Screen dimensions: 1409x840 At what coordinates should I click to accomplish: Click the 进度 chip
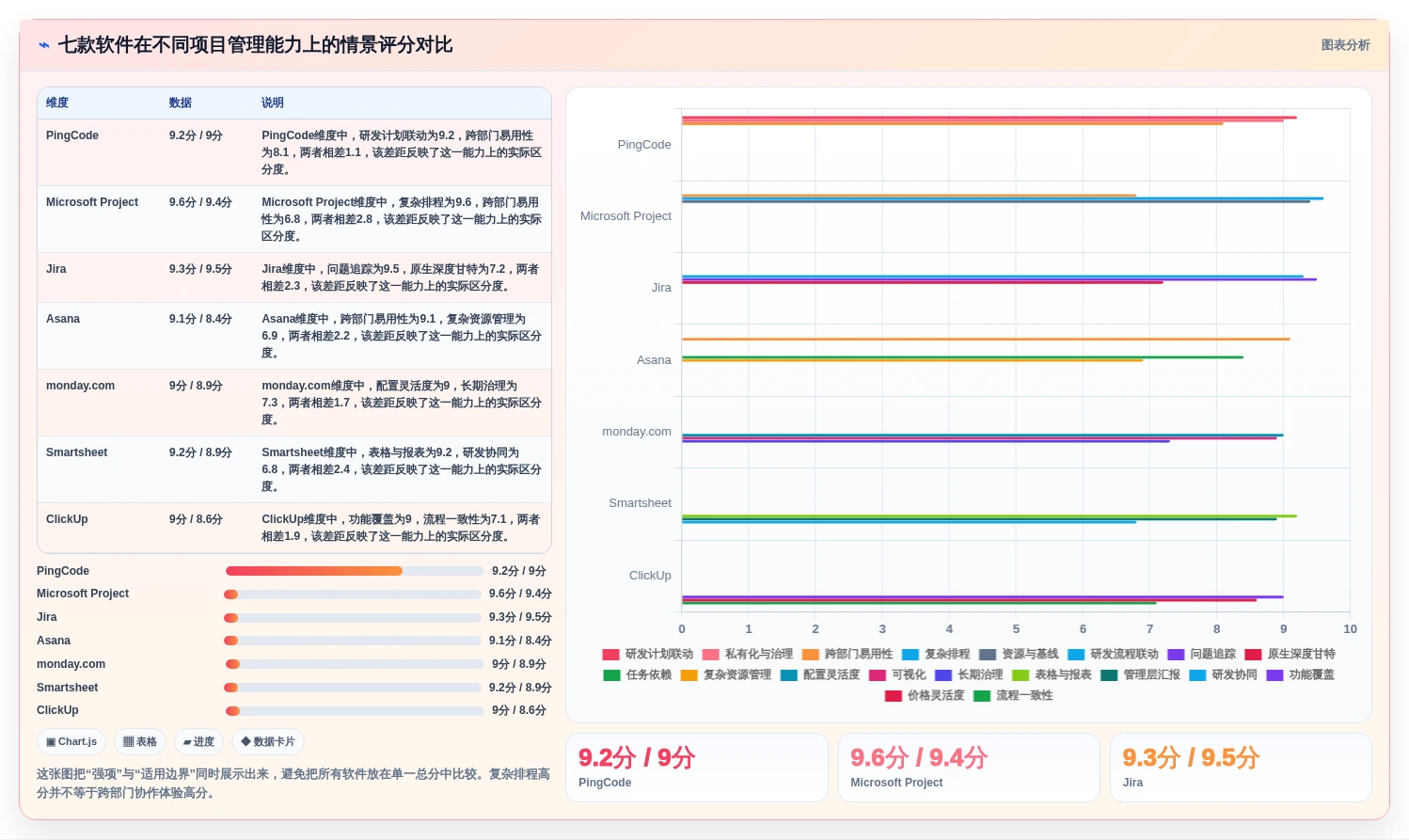tap(198, 741)
